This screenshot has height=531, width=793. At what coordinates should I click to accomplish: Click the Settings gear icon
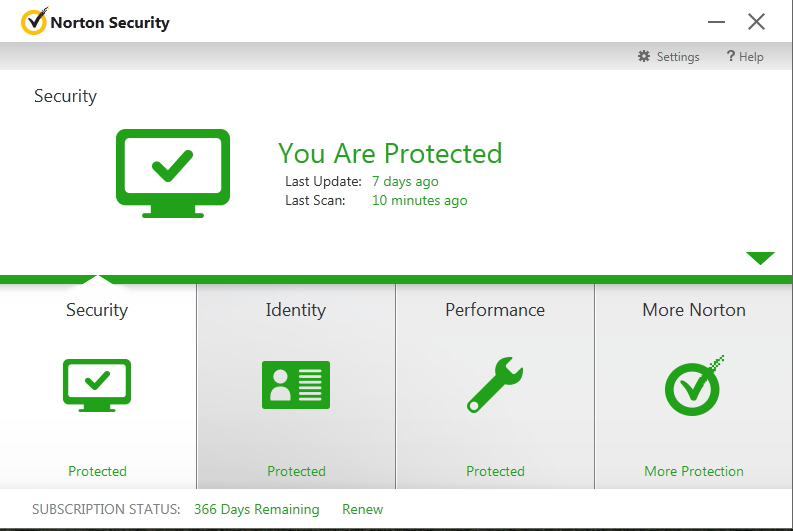644,57
